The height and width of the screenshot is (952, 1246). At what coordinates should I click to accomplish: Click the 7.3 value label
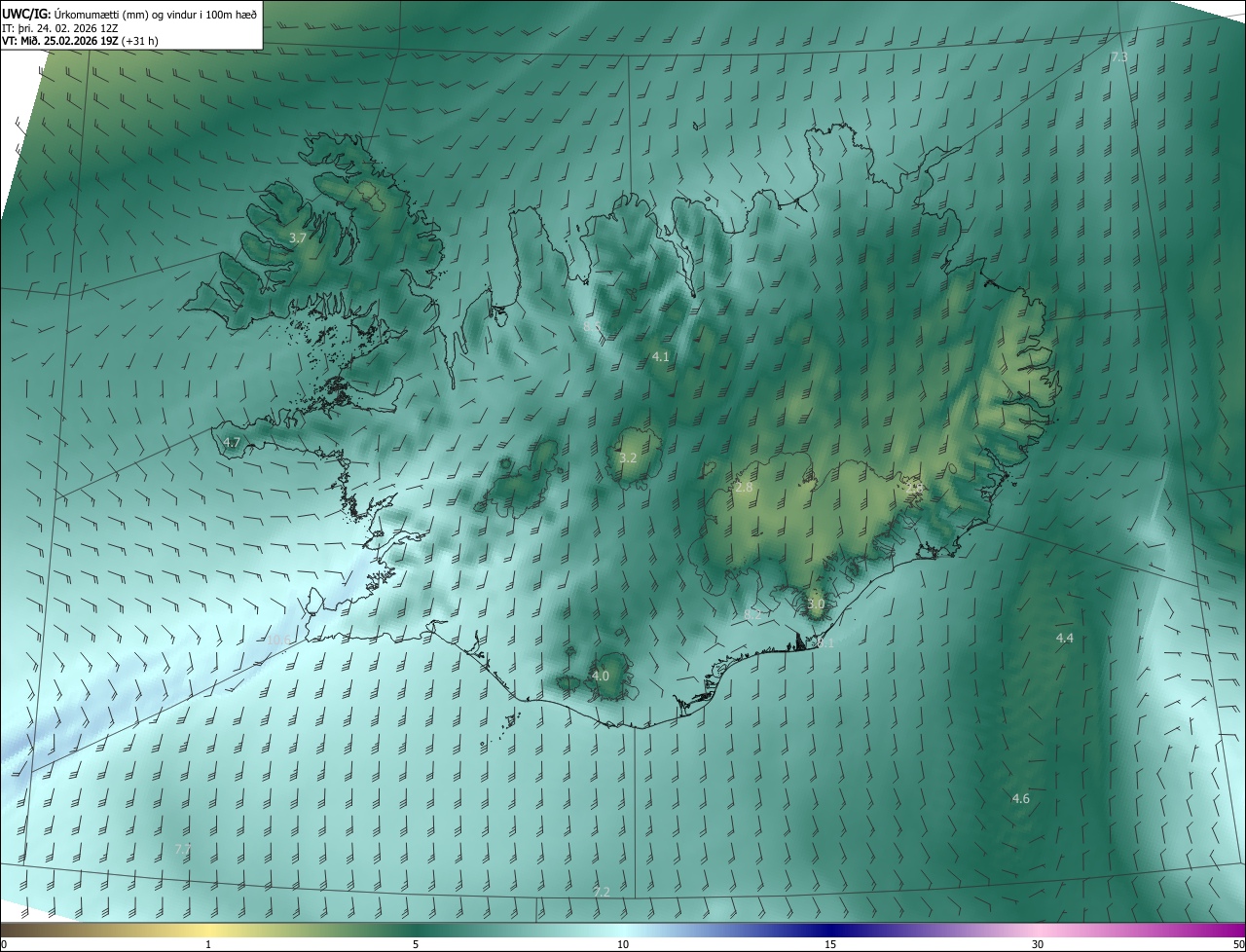coord(1119,57)
